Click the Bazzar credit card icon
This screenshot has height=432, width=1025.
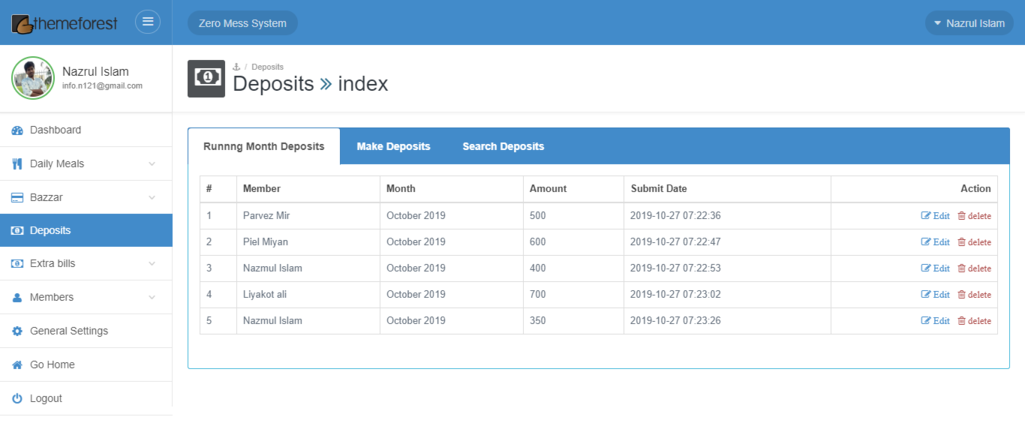pos(17,197)
